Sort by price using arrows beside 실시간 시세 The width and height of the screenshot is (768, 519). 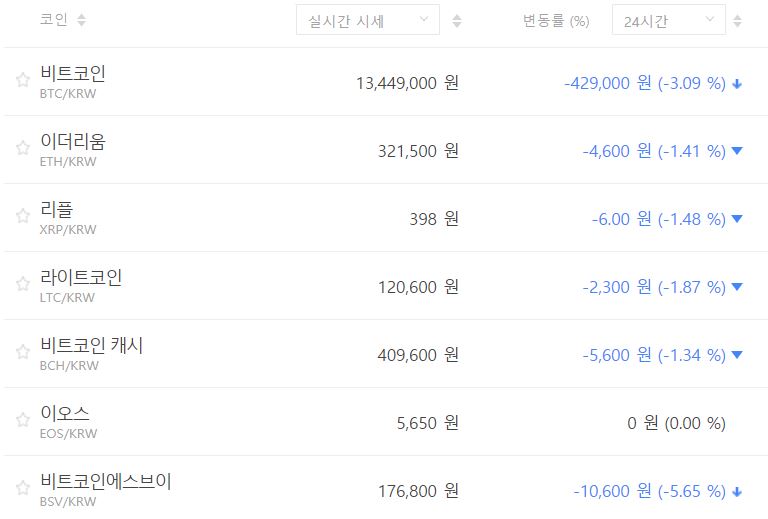pyautogui.click(x=457, y=21)
